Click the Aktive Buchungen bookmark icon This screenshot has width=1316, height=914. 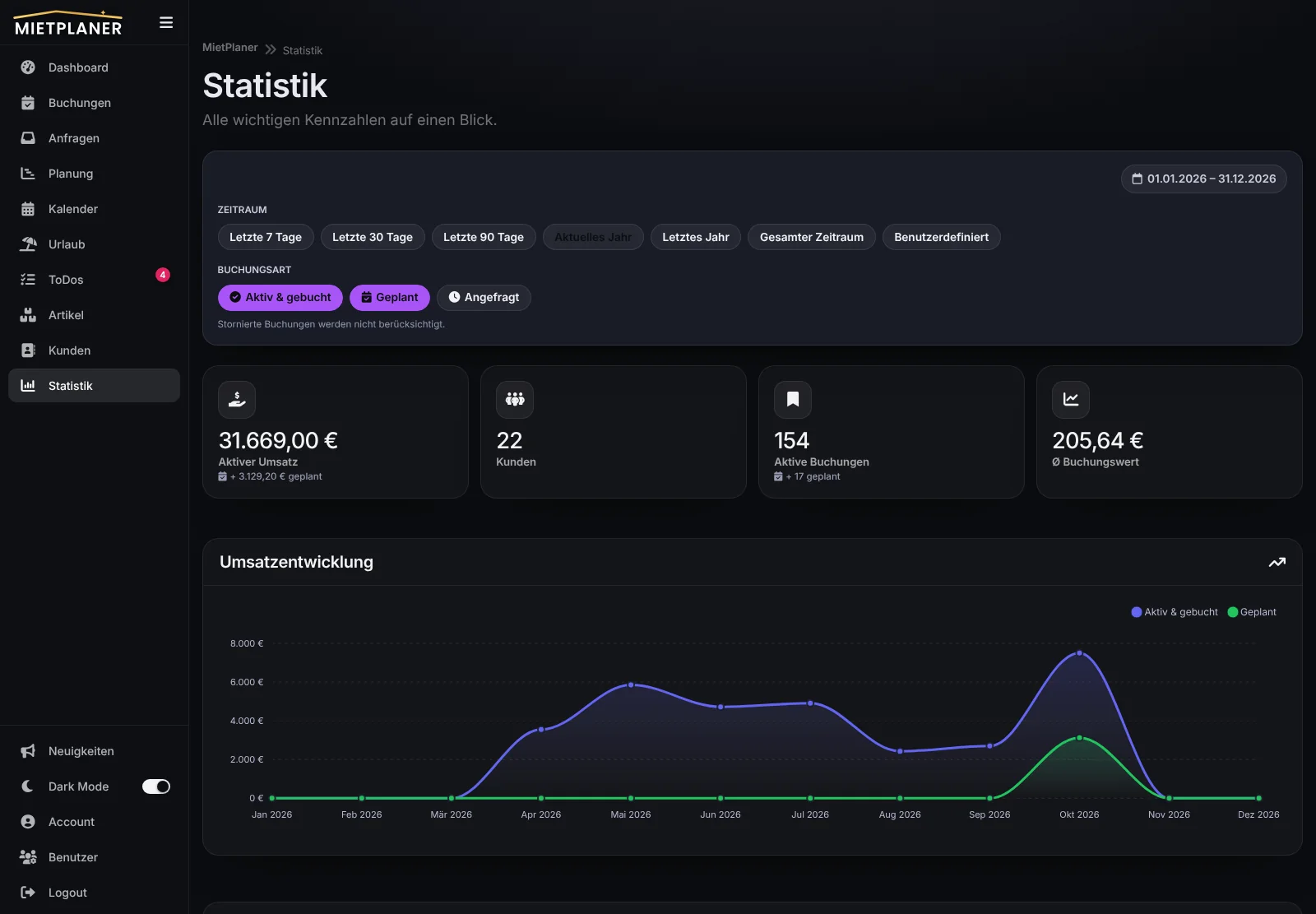click(x=793, y=400)
